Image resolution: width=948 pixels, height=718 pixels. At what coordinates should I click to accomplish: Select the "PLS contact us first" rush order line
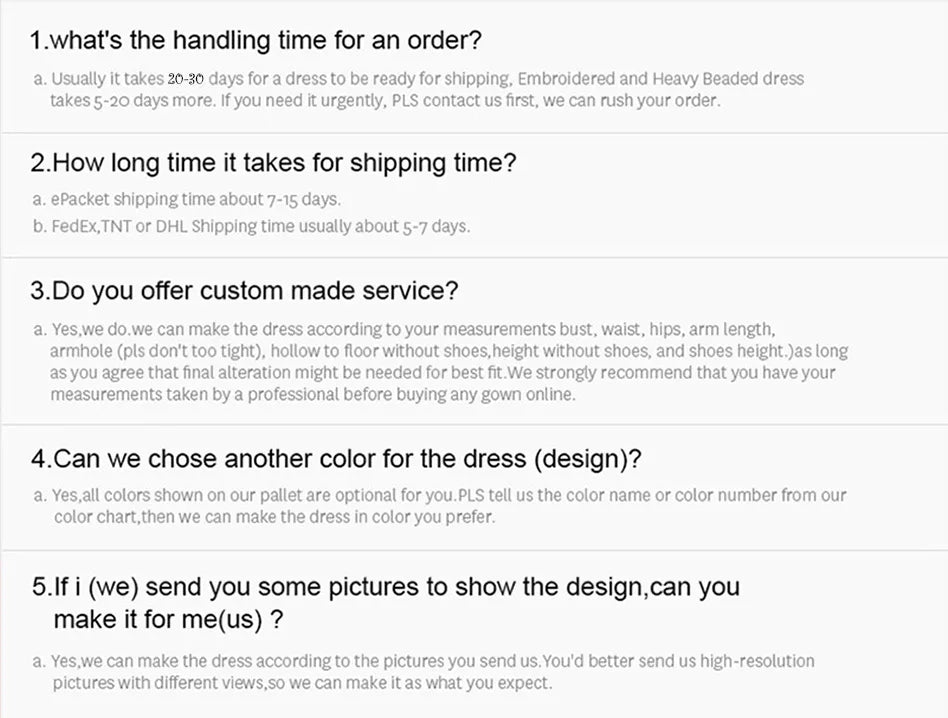click(385, 101)
